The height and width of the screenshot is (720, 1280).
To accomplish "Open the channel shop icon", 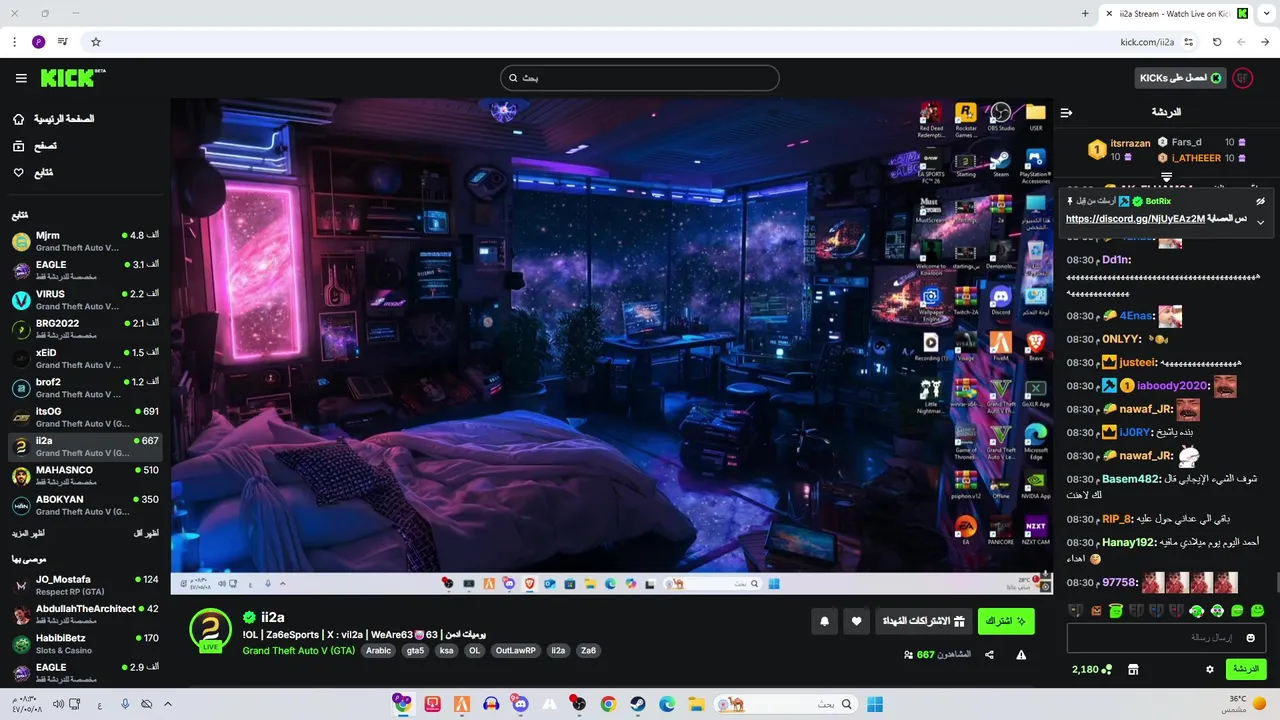I will 1133,669.
